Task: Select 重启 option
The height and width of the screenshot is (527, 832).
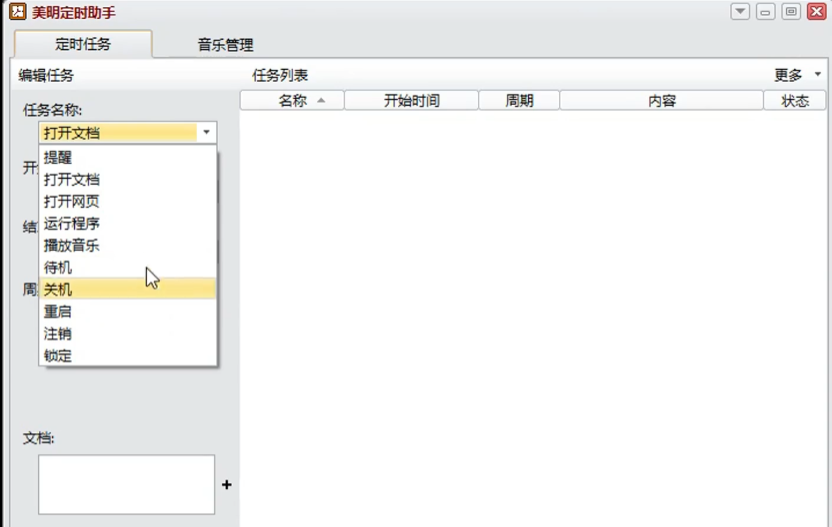Action: (128, 312)
